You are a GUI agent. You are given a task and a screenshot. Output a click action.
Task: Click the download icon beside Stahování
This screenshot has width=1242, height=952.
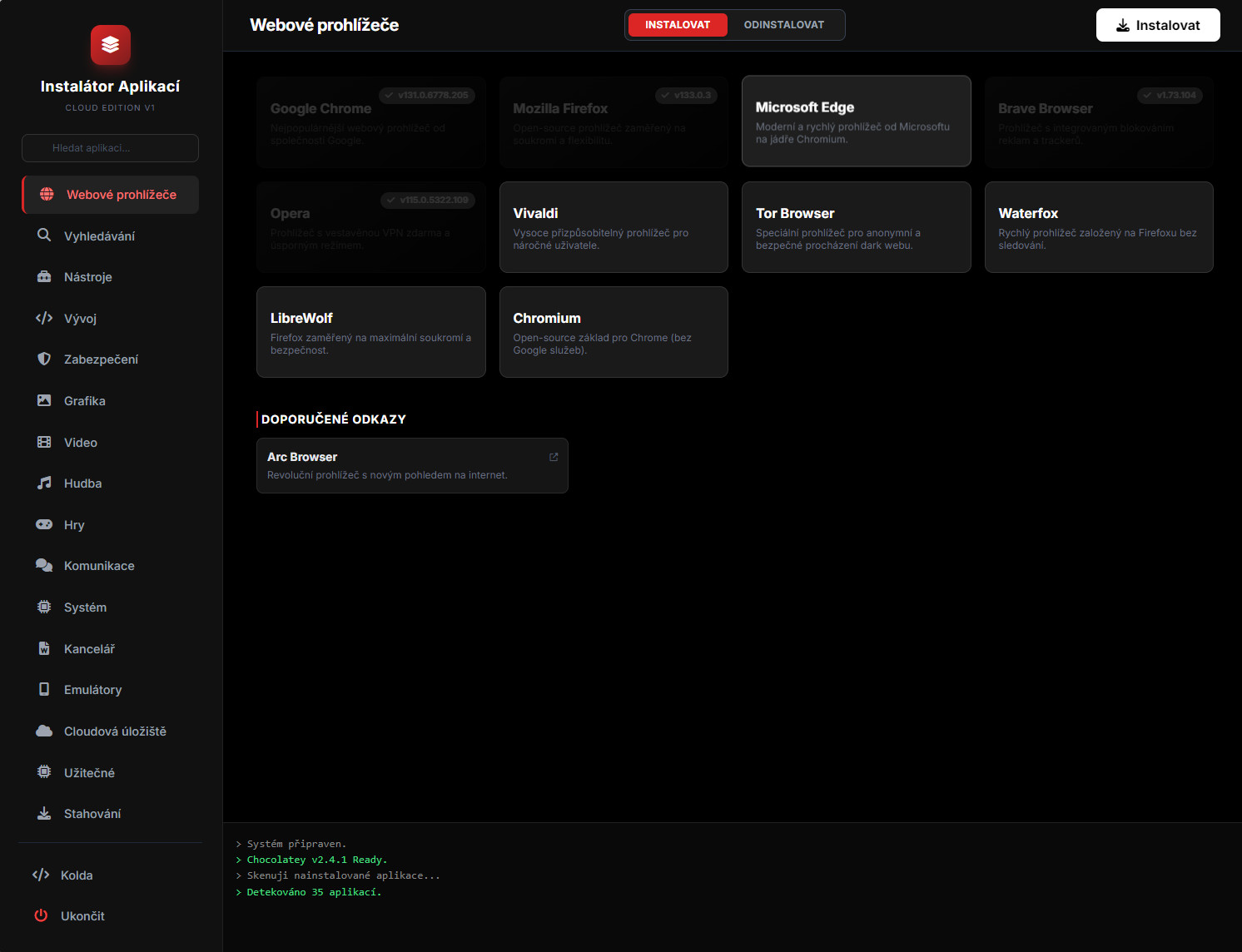[x=44, y=814]
